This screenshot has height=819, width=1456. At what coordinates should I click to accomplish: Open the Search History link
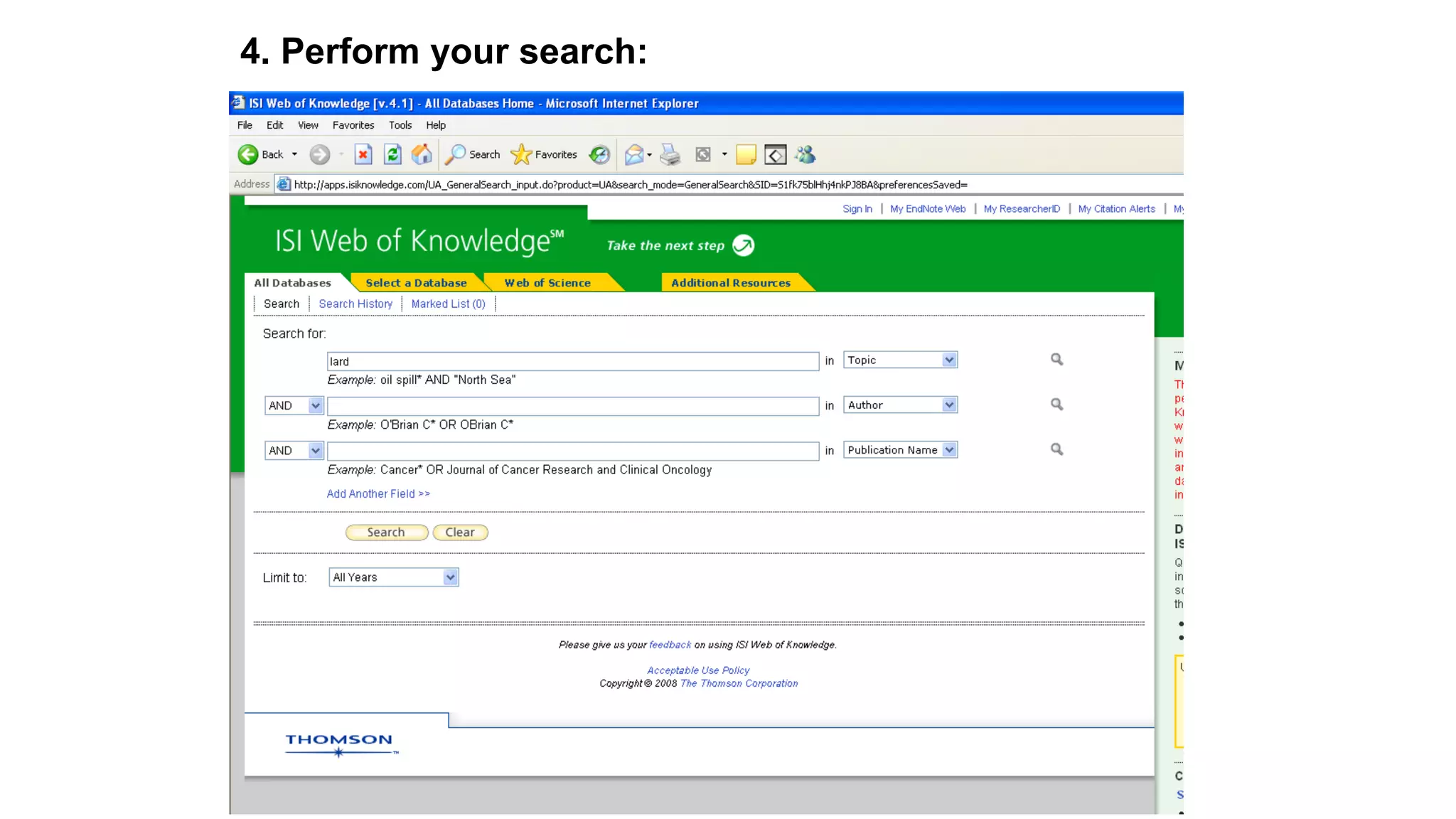click(x=355, y=304)
